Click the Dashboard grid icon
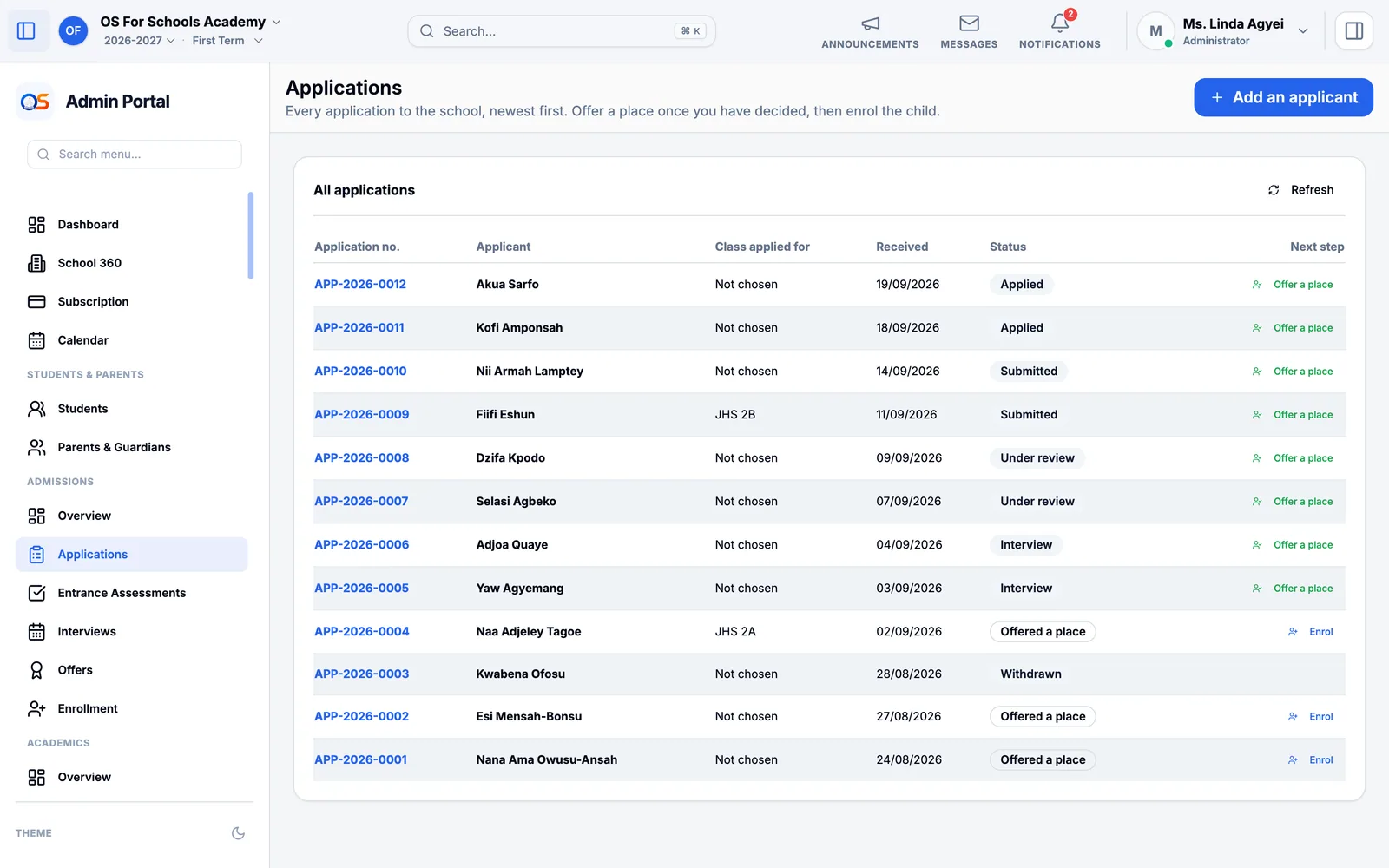This screenshot has width=1389, height=868. (x=36, y=225)
